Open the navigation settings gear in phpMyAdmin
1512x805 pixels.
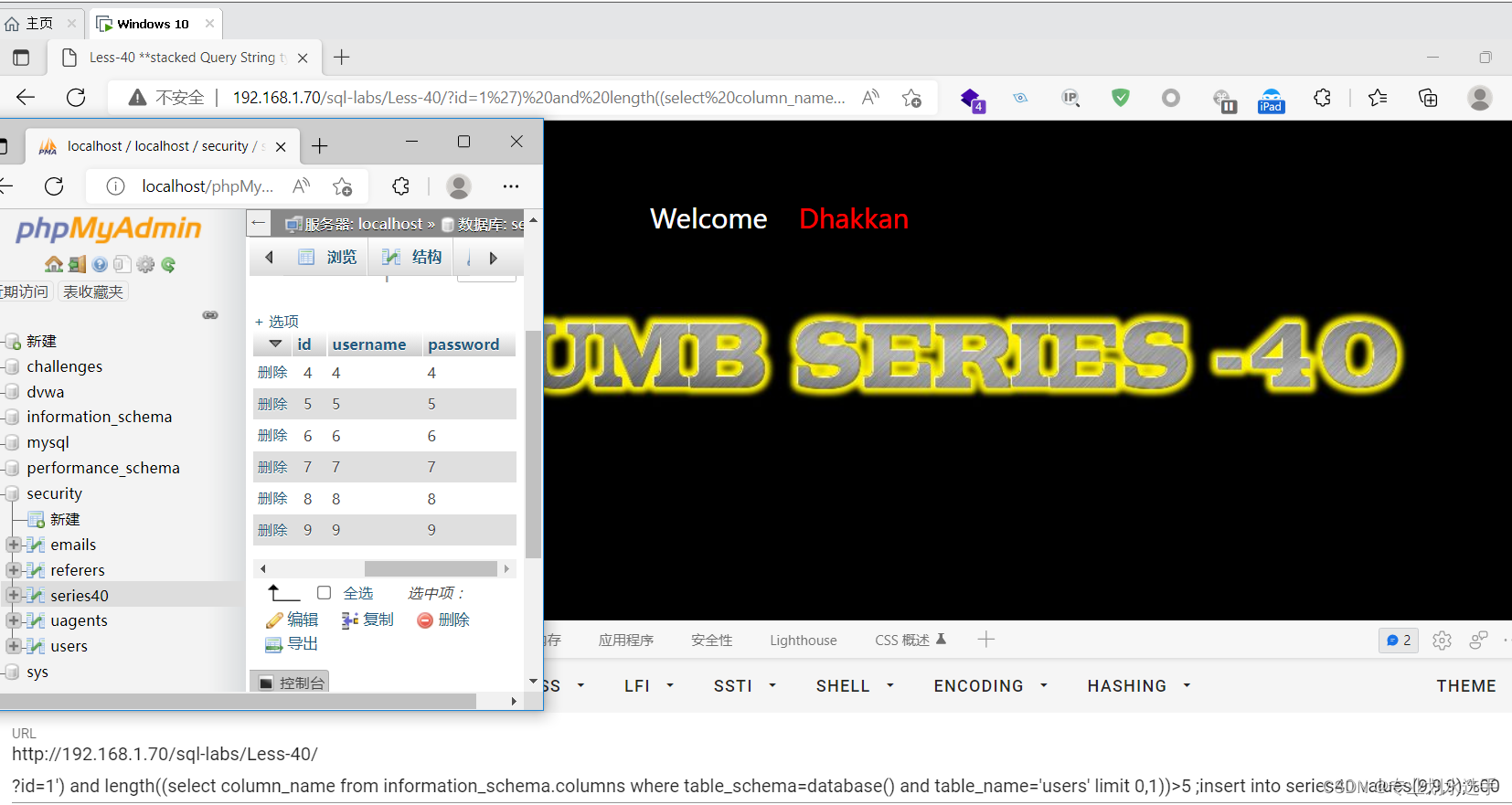(145, 264)
